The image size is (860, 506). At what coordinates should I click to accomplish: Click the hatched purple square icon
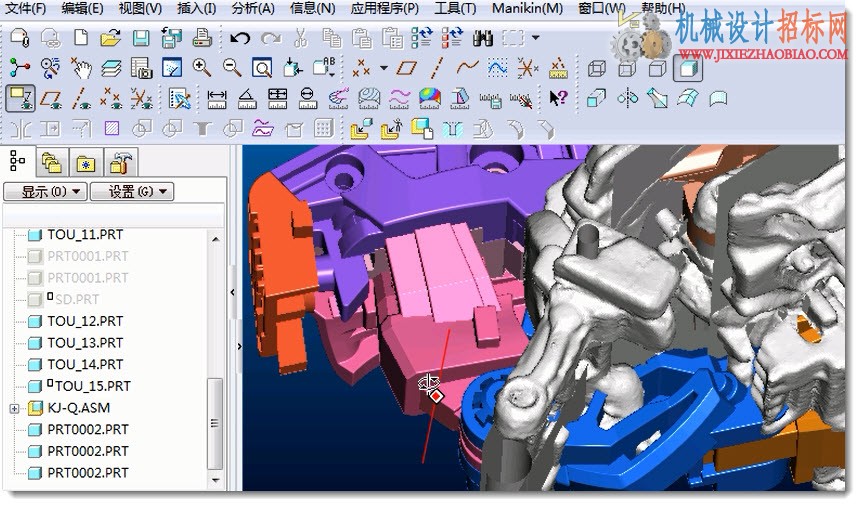112,129
